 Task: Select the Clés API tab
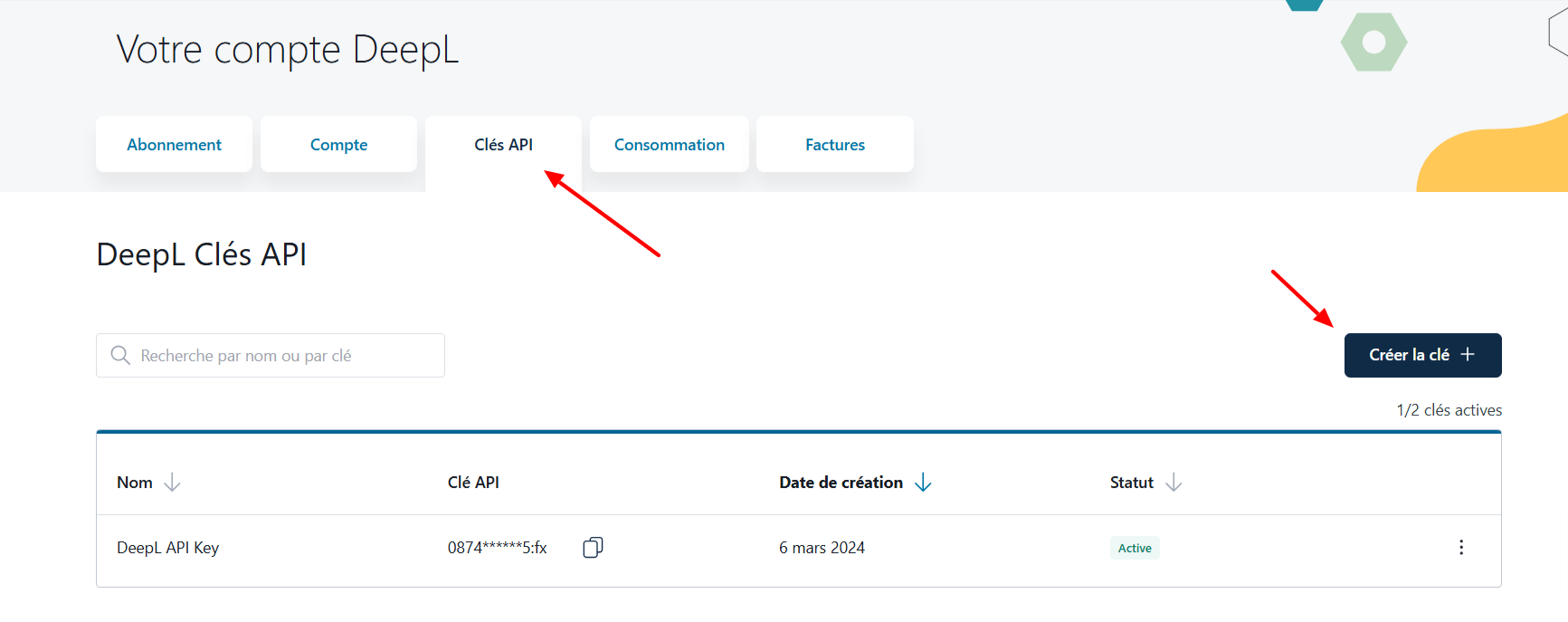[x=503, y=145]
